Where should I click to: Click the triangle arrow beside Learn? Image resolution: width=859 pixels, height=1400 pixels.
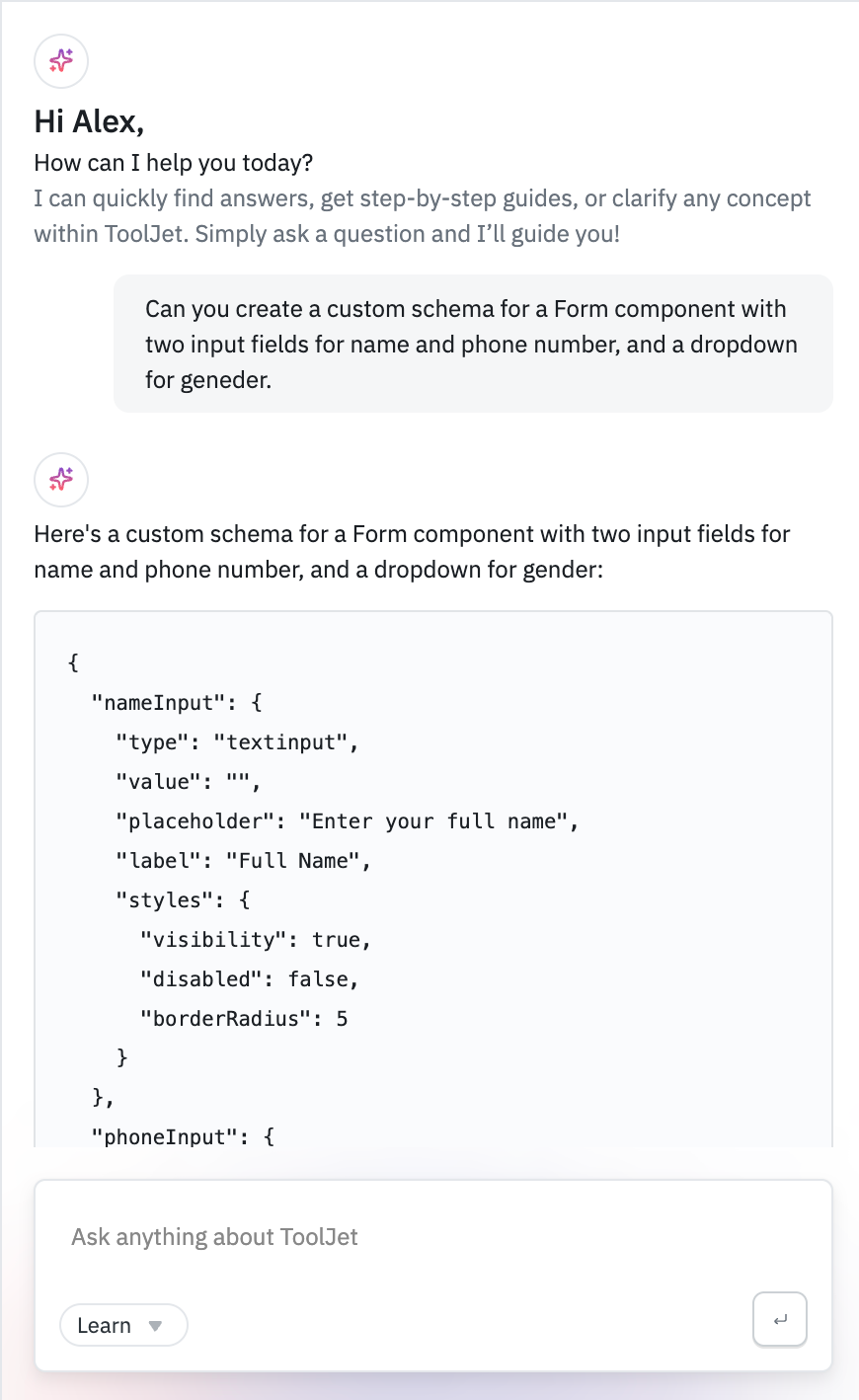(x=155, y=1326)
